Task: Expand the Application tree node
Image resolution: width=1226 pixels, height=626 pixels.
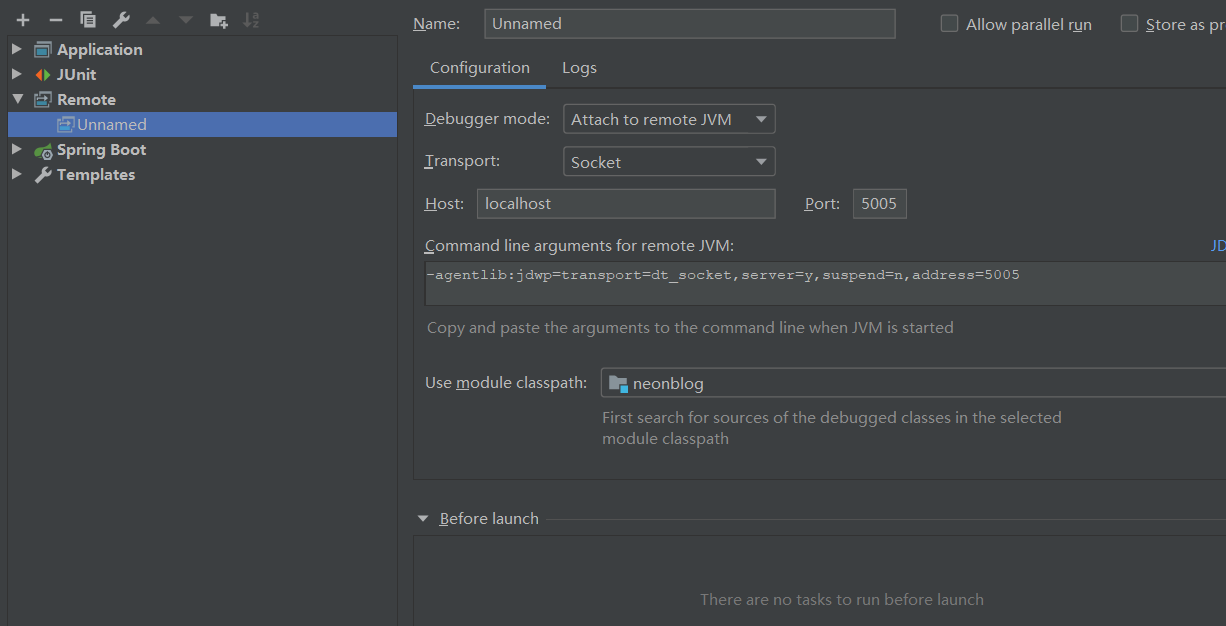Action: coord(17,49)
